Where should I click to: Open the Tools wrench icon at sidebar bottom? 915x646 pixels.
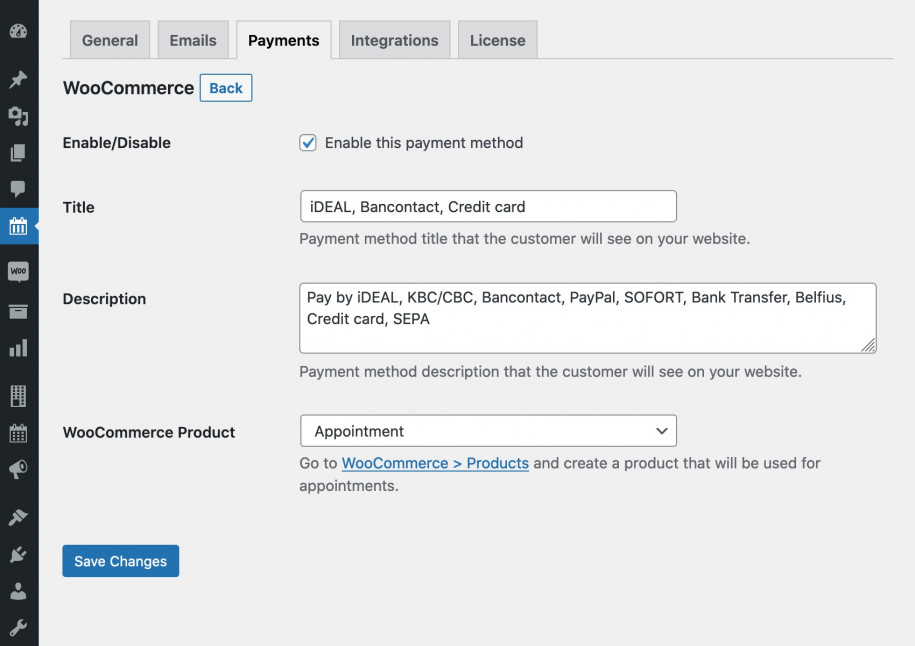[19, 628]
